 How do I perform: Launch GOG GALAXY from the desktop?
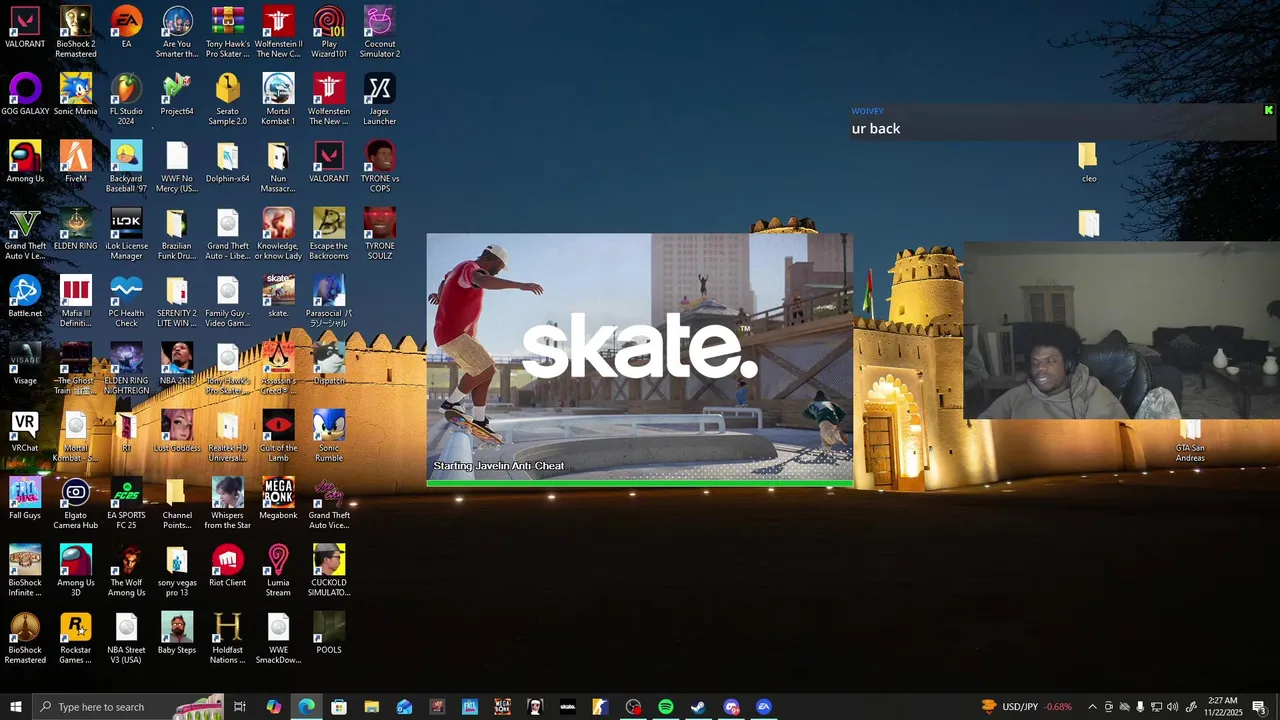point(25,94)
